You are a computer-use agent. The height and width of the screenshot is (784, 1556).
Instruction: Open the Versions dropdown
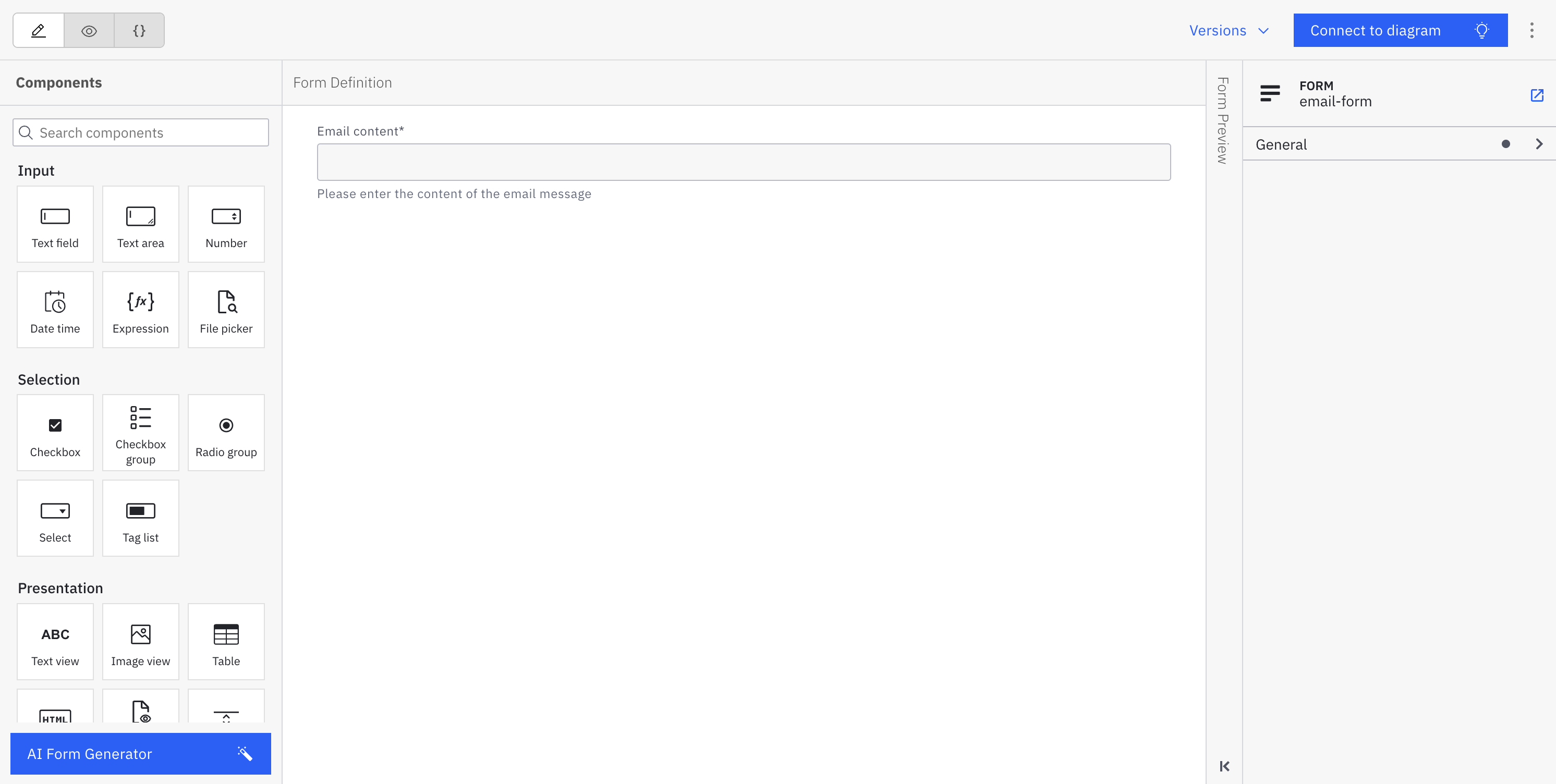(x=1228, y=30)
